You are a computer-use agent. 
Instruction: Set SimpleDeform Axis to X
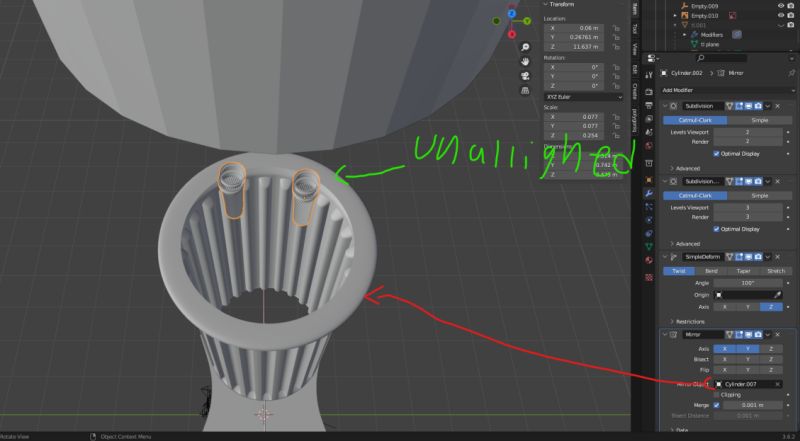pos(724,307)
